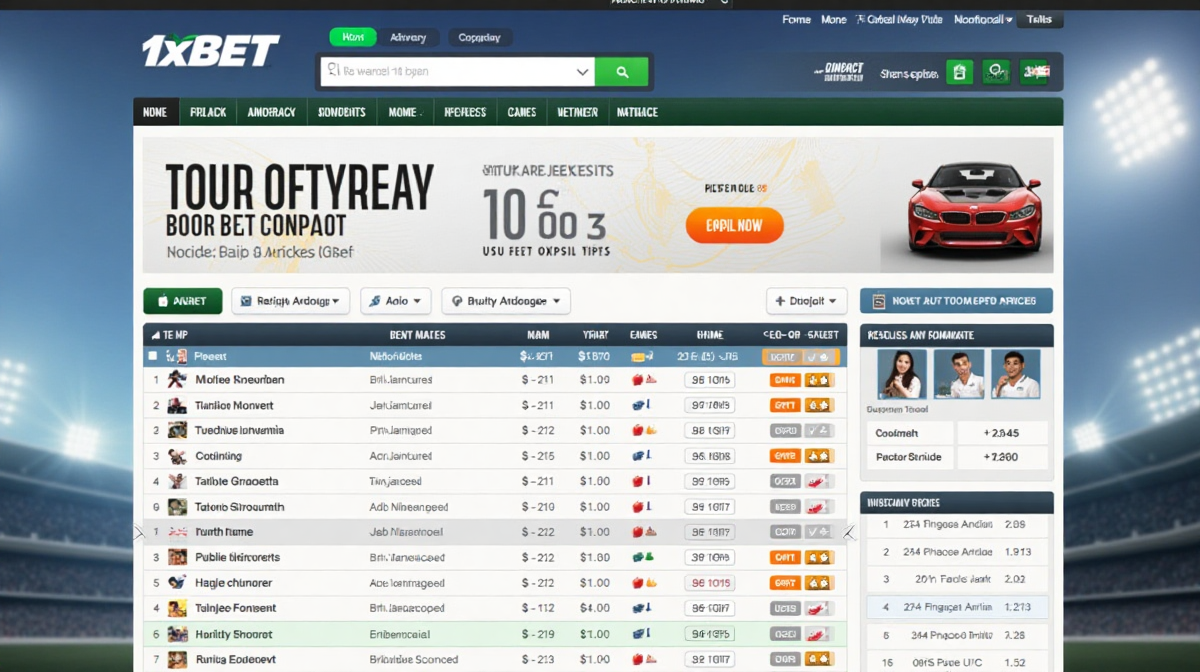Viewport: 1200px width, 672px height.
Task: Click the woman's avatar thumbnail in the sidebar
Action: pyautogui.click(x=902, y=374)
